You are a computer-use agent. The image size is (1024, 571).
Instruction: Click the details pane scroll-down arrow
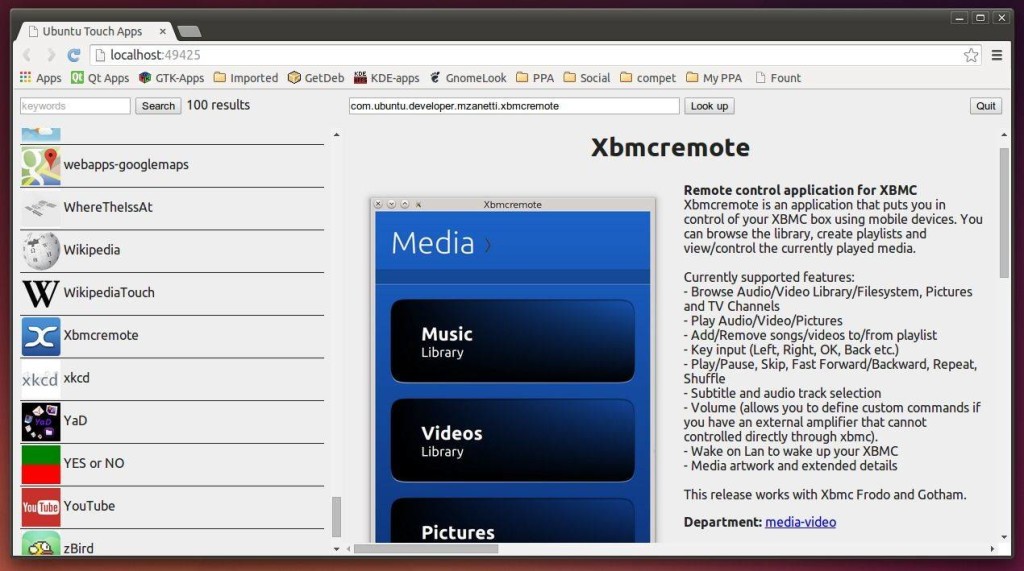(1004, 537)
